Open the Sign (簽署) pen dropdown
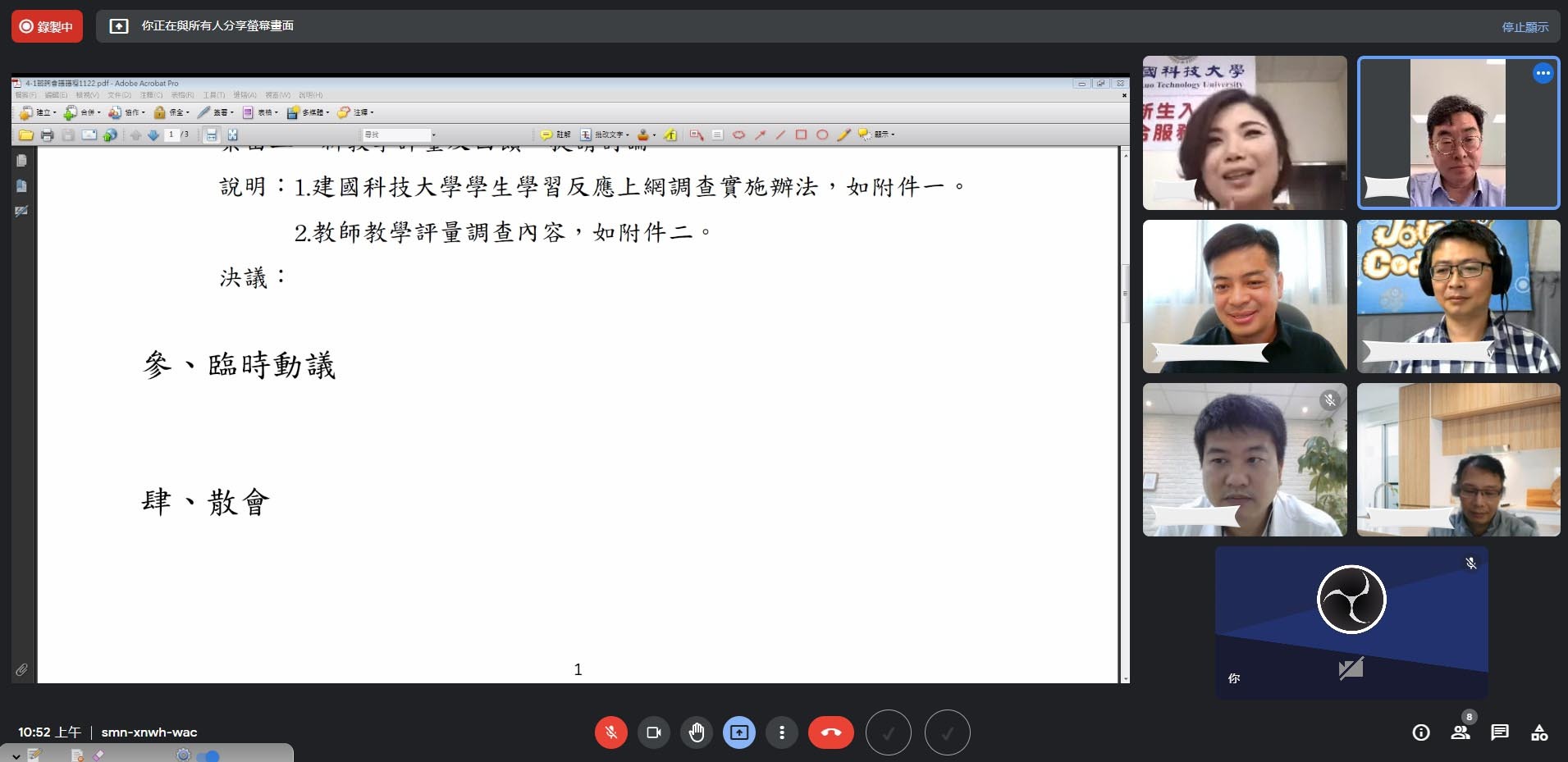1568x762 pixels. pyautogui.click(x=215, y=112)
